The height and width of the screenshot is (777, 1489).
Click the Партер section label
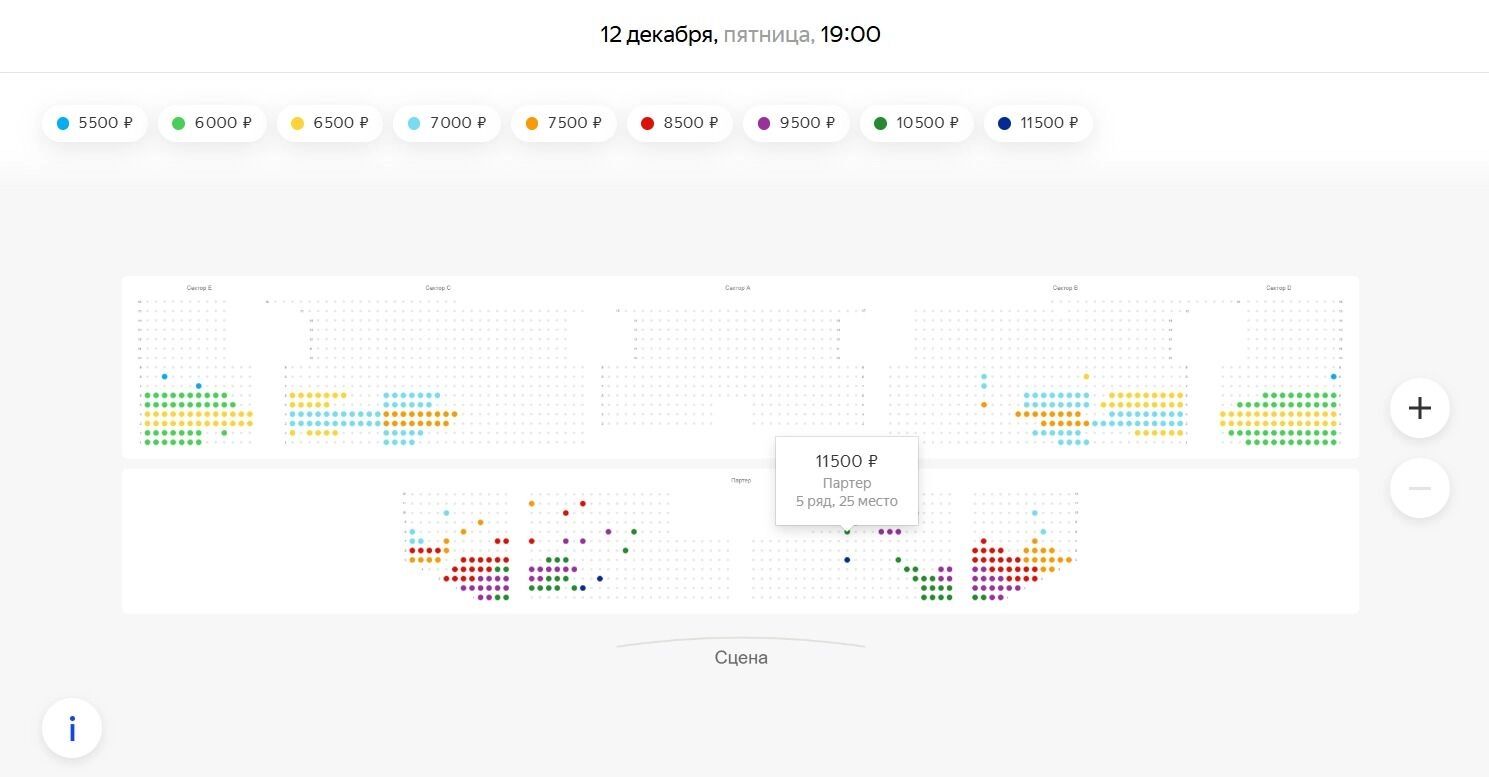(741, 481)
